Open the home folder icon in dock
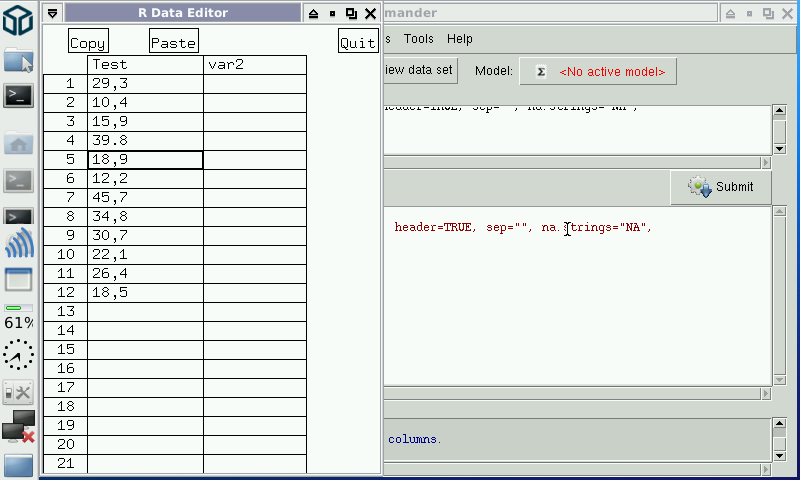 point(18,144)
